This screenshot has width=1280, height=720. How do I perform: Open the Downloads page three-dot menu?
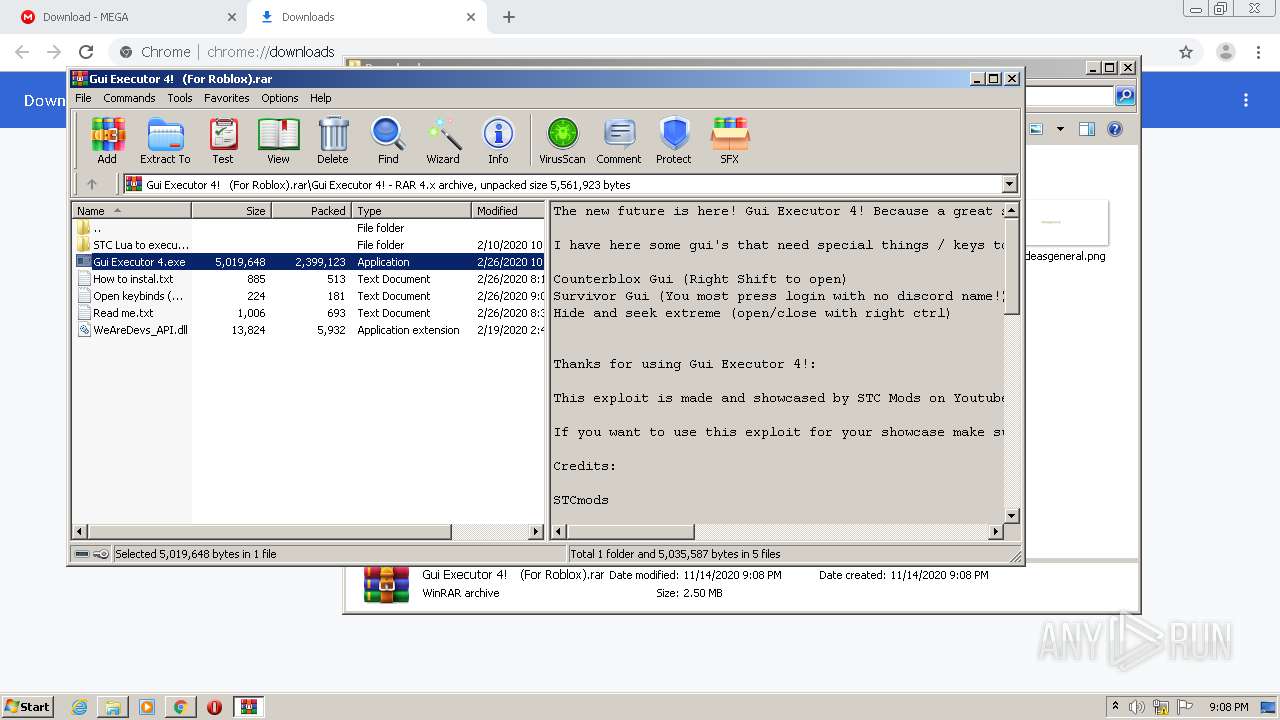(x=1246, y=100)
